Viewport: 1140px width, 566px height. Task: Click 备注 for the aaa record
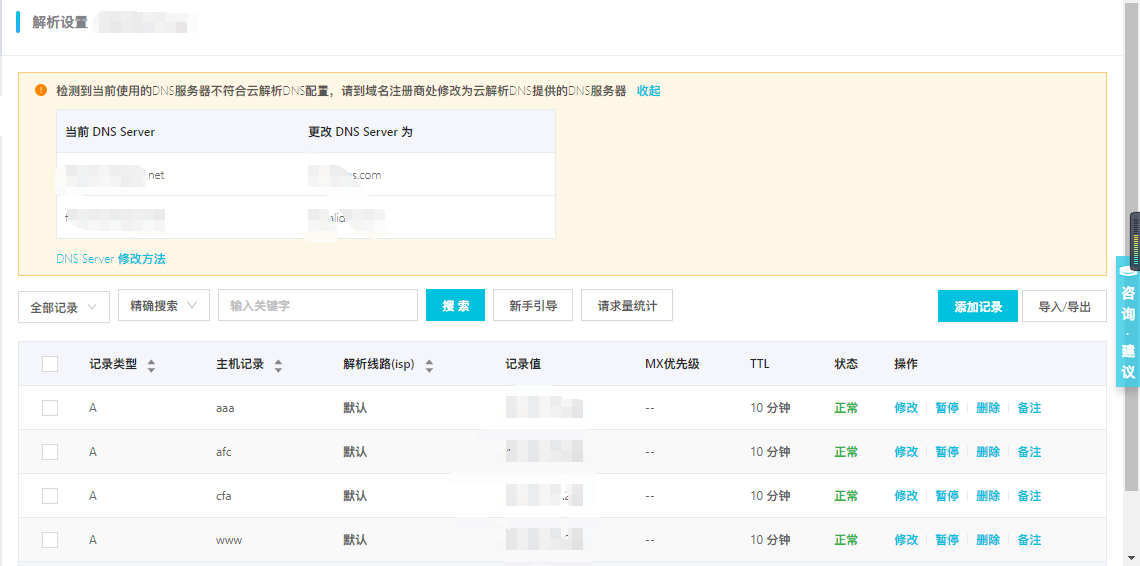point(1029,408)
